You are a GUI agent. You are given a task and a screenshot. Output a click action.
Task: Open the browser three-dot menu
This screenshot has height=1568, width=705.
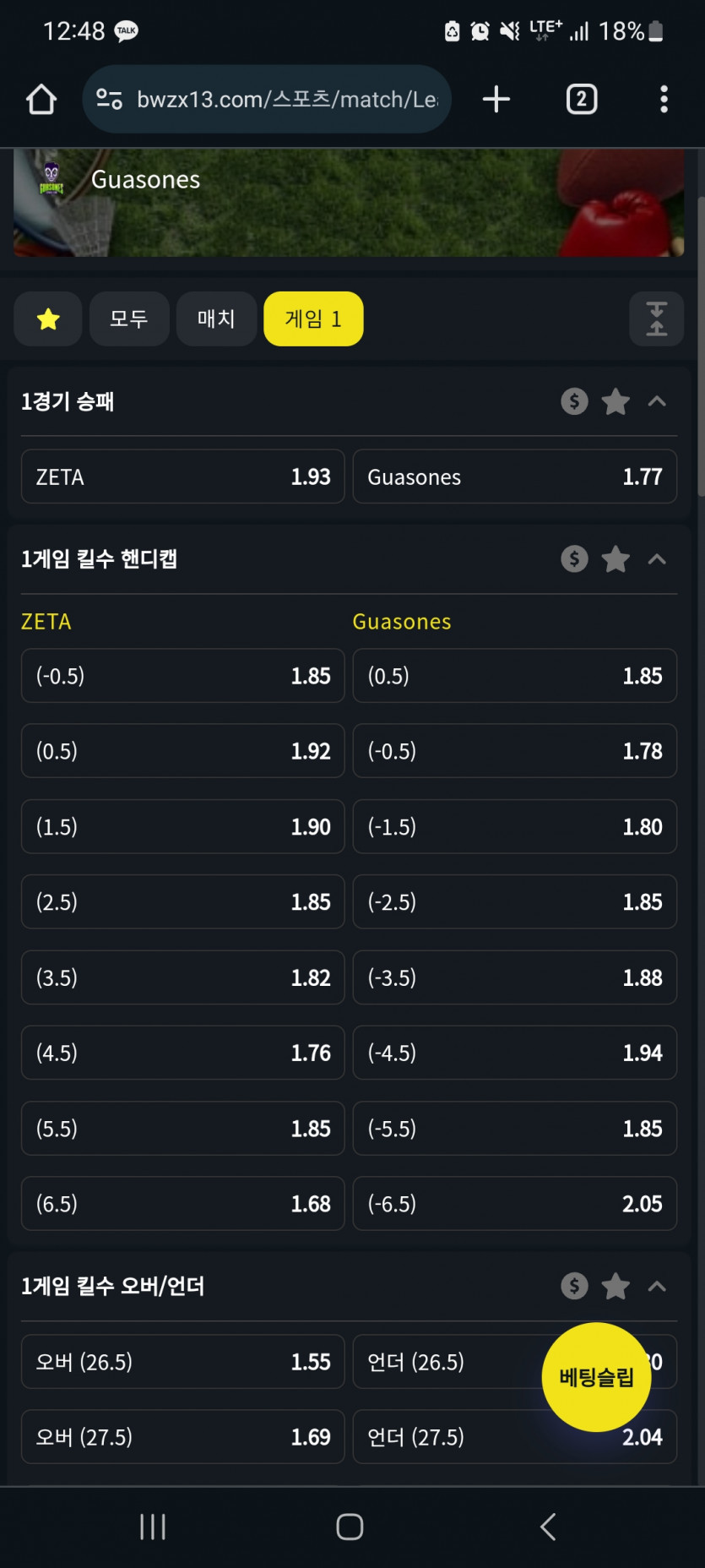coord(664,100)
